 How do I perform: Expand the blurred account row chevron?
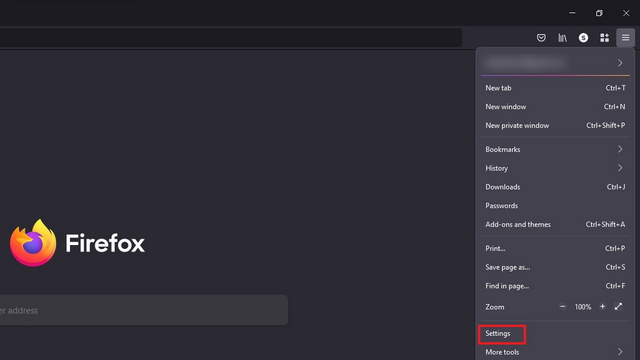click(x=620, y=63)
